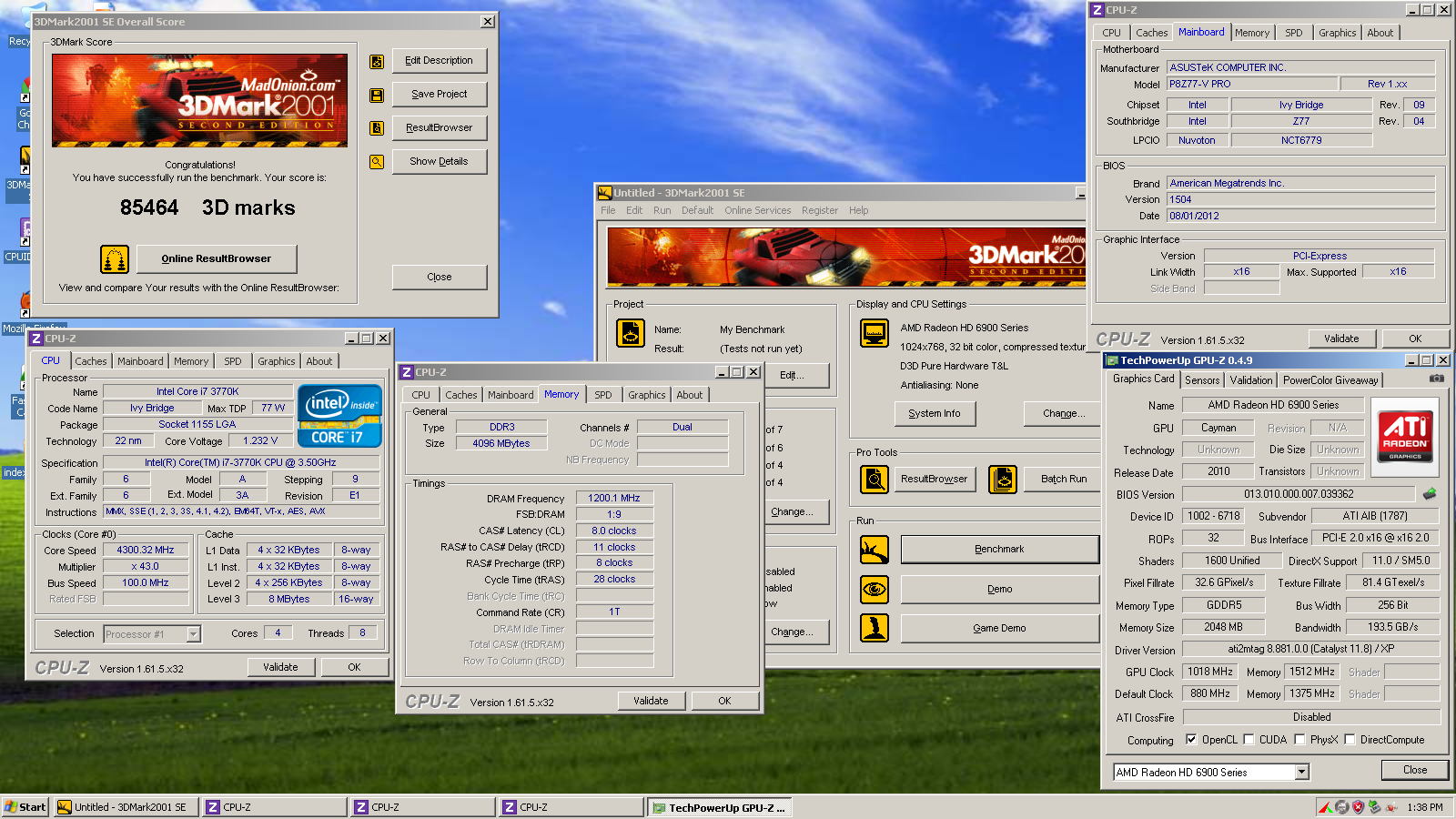Open the Help menu in 3DMark2001 SE
This screenshot has width=1456, height=819.
(859, 210)
